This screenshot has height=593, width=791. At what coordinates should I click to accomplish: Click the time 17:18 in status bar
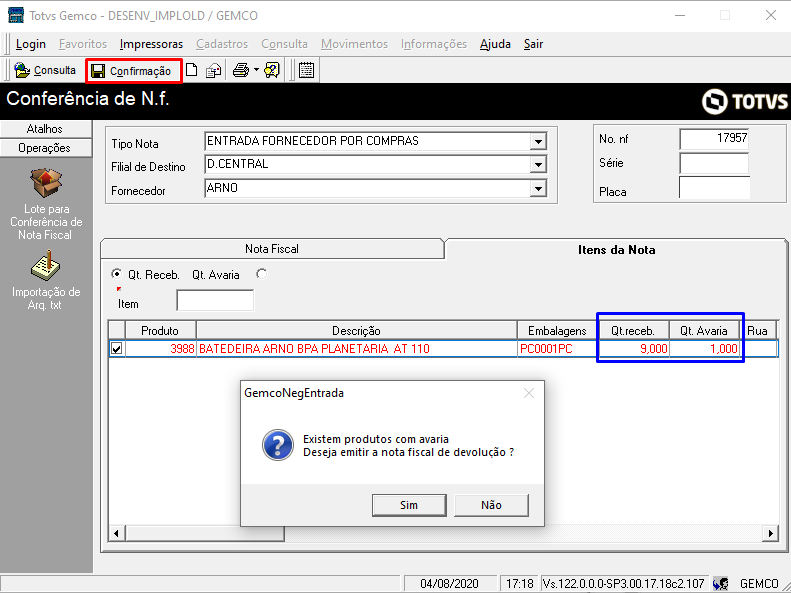tap(520, 583)
